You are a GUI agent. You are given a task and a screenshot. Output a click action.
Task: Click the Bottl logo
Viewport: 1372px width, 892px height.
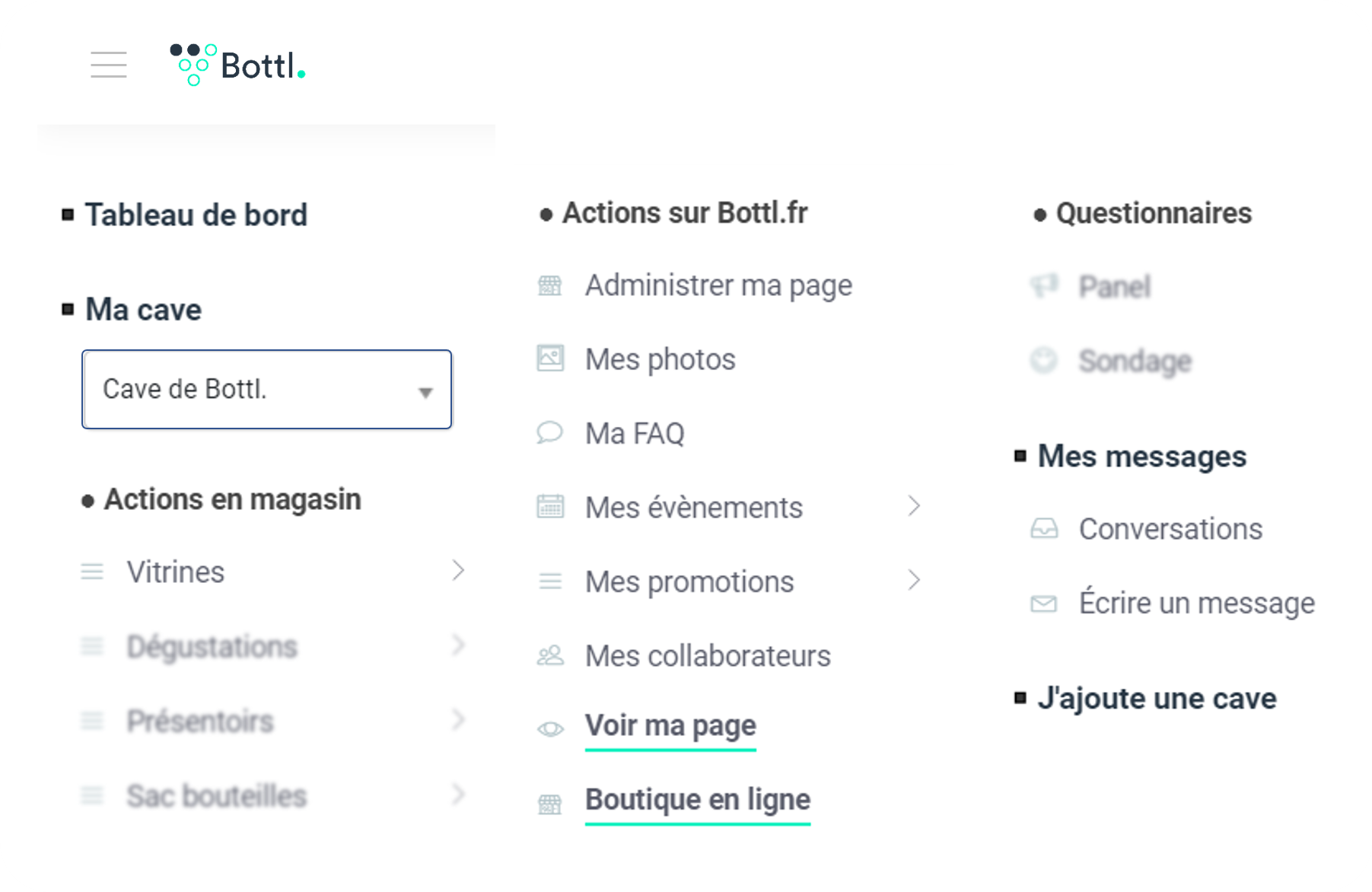pyautogui.click(x=237, y=65)
